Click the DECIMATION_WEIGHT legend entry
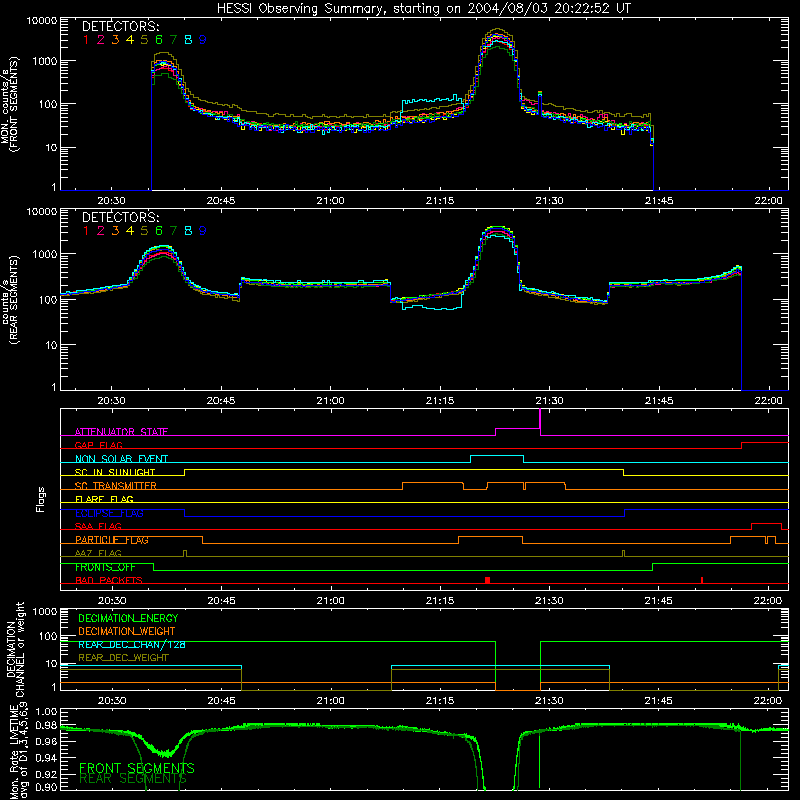Viewport: 800px width, 800px height. (x=127, y=631)
